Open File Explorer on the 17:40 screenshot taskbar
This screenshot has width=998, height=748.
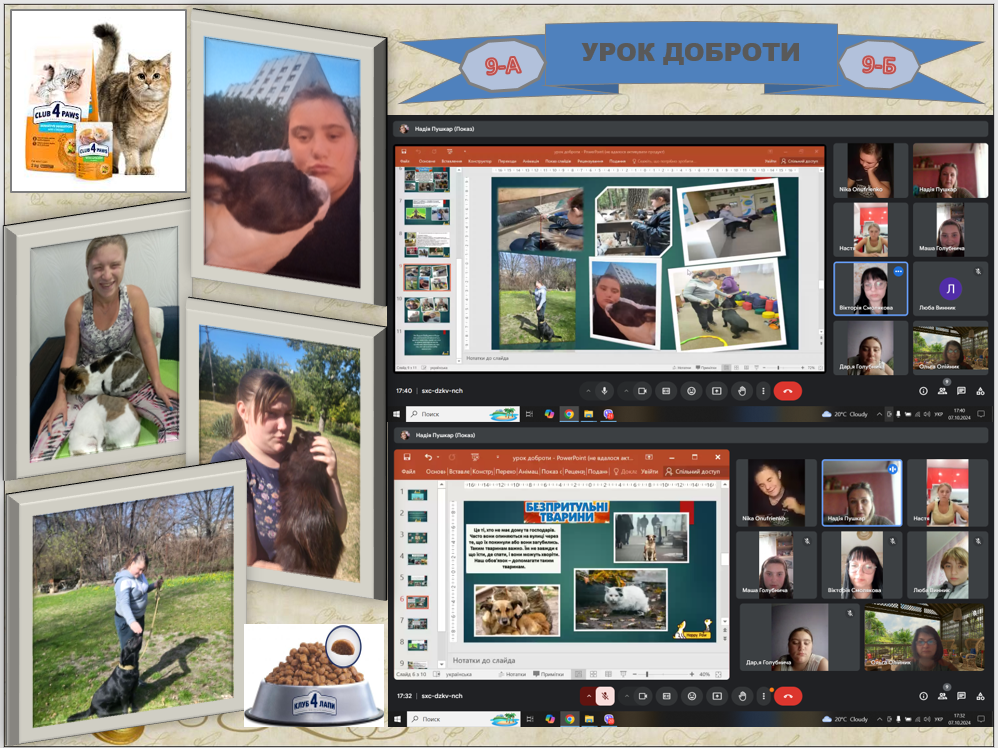589,414
